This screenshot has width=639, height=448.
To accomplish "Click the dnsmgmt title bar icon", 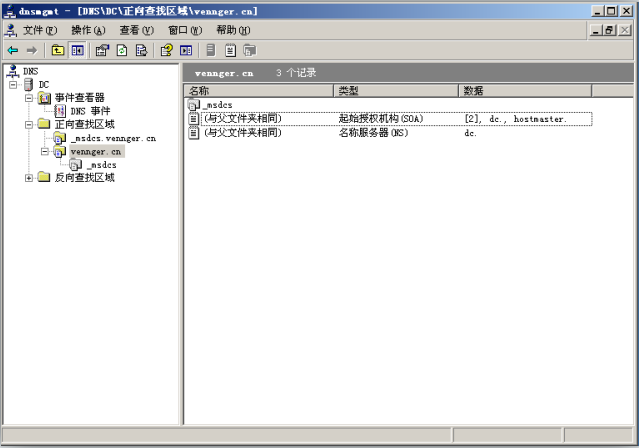I will coord(9,11).
